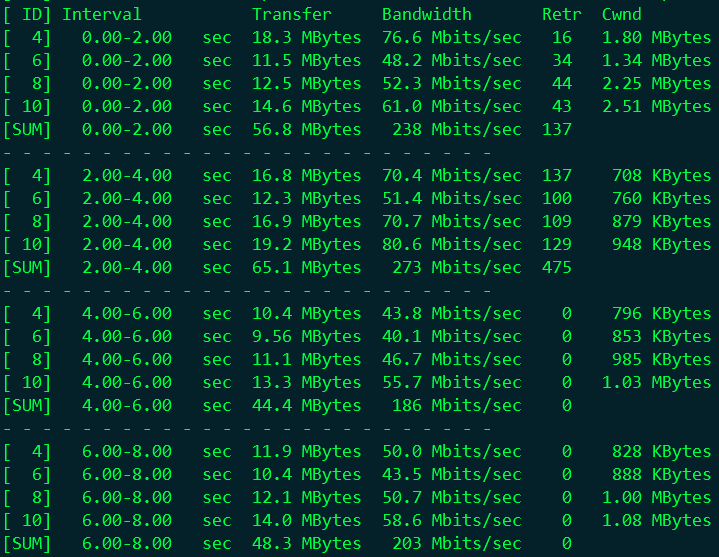This screenshot has height=557, width=719.
Task: Click the 80.6 Mbits/sec bandwidth value
Action: click(451, 244)
